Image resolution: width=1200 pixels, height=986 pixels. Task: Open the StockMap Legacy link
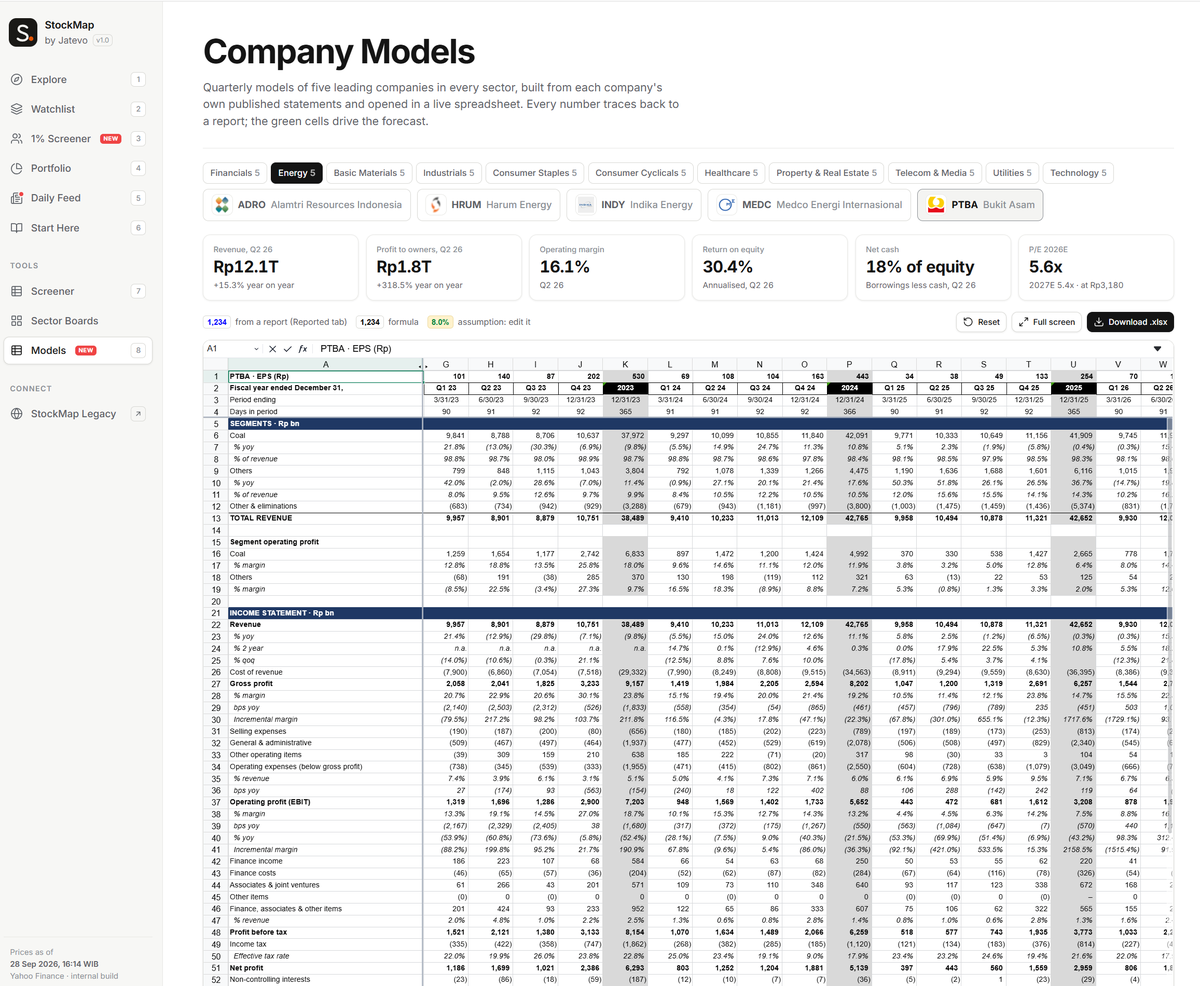pyautogui.click(x=79, y=414)
